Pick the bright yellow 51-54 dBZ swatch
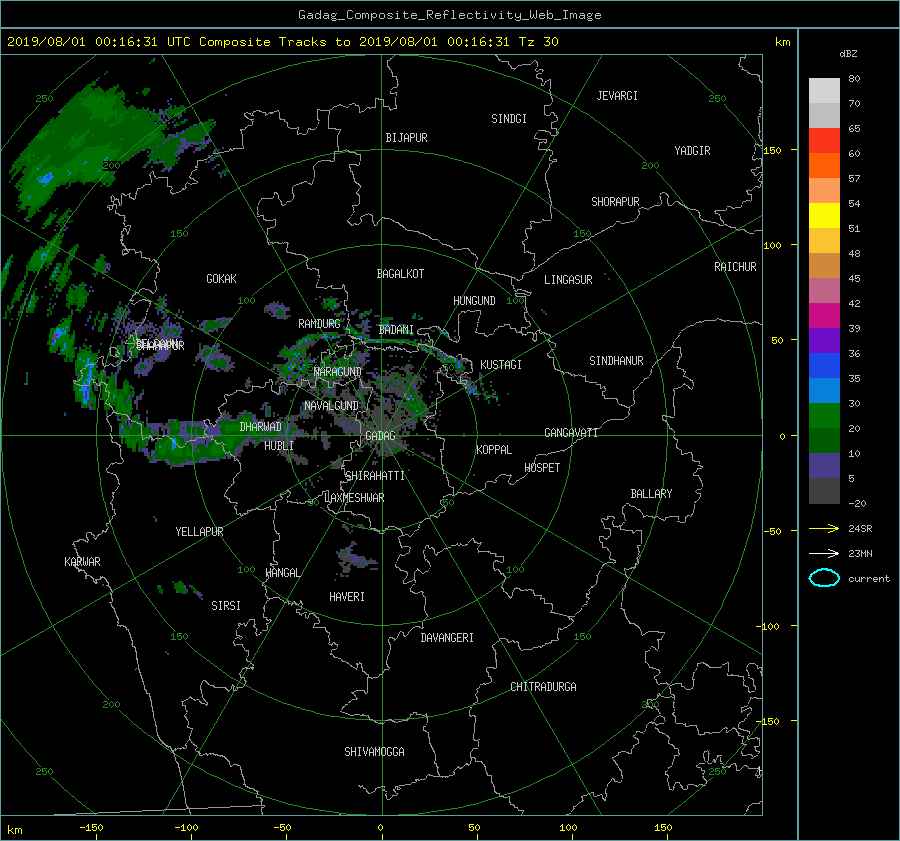 824,216
